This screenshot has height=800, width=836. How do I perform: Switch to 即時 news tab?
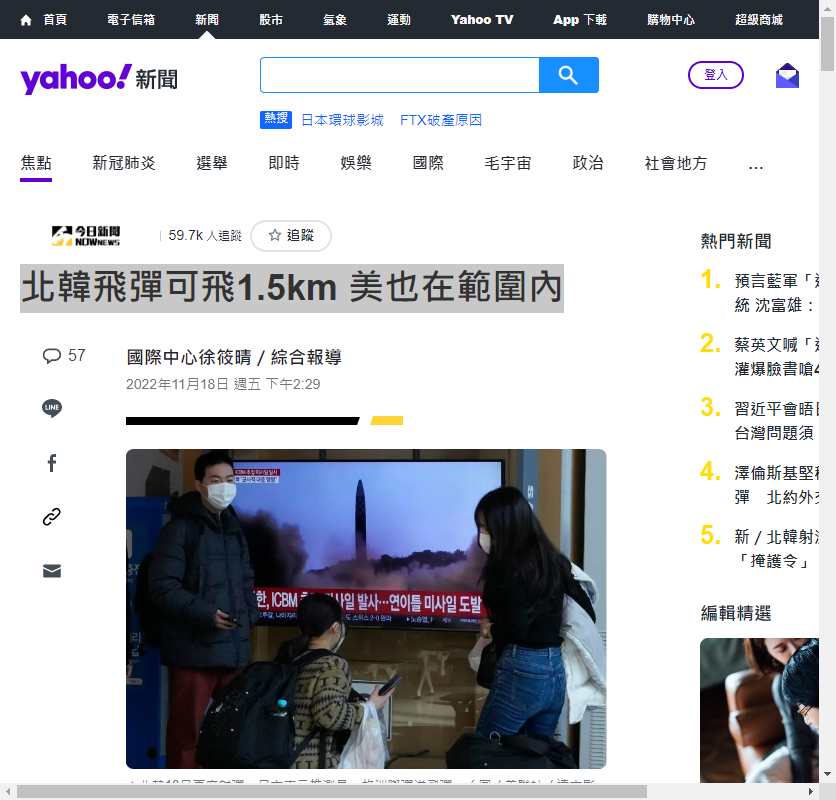pos(284,163)
